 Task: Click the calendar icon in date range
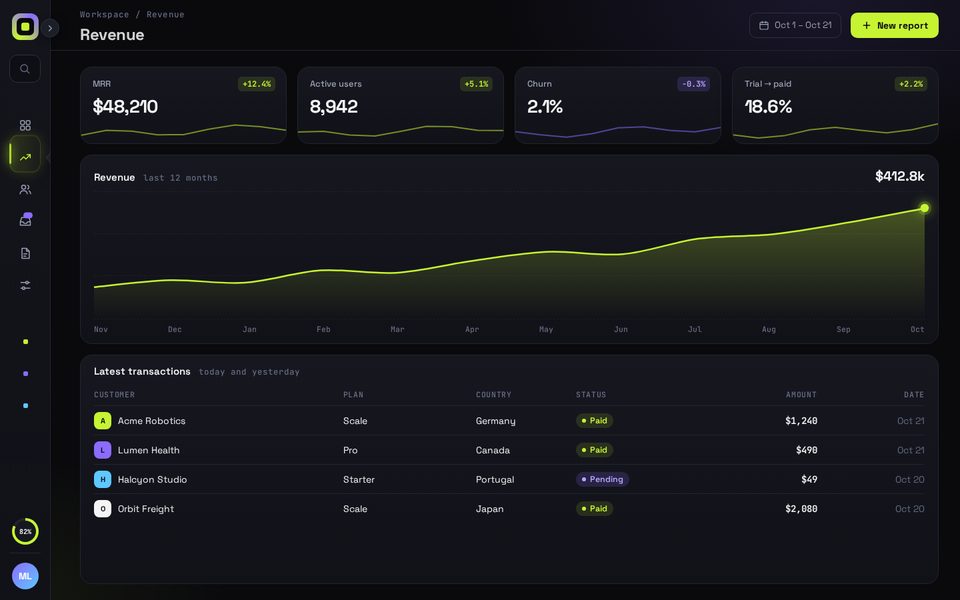(x=764, y=25)
